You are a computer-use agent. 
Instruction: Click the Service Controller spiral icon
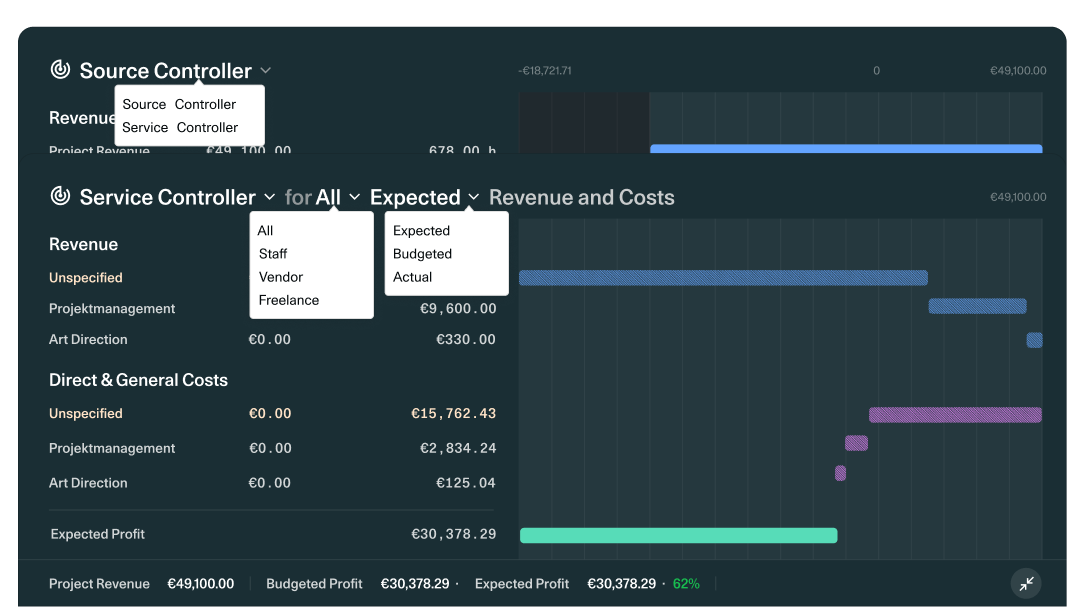pos(61,196)
